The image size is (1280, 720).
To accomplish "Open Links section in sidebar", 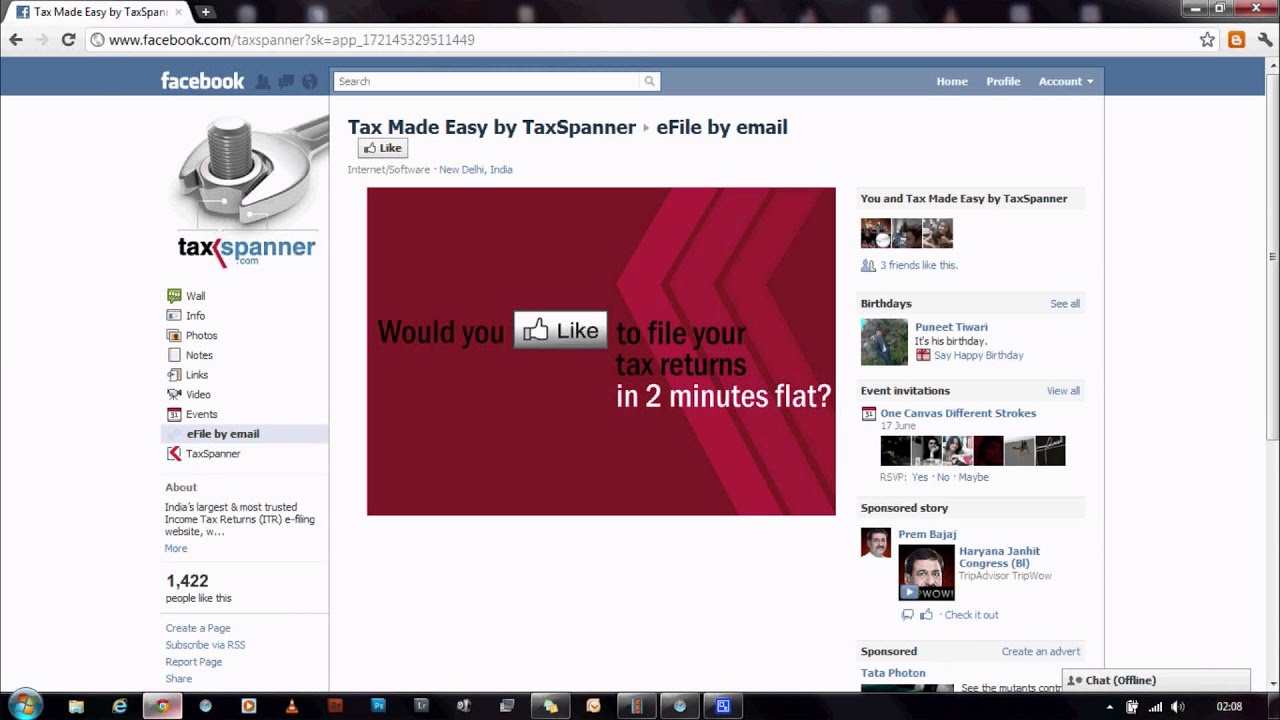I will point(197,375).
